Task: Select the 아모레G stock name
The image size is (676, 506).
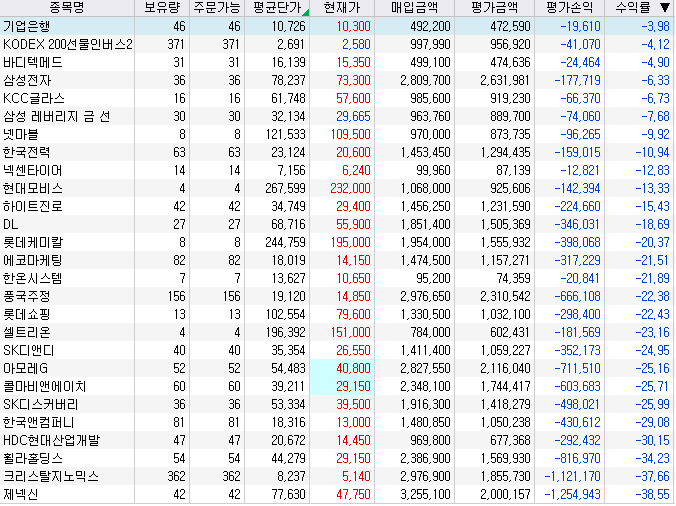Action: 25,369
